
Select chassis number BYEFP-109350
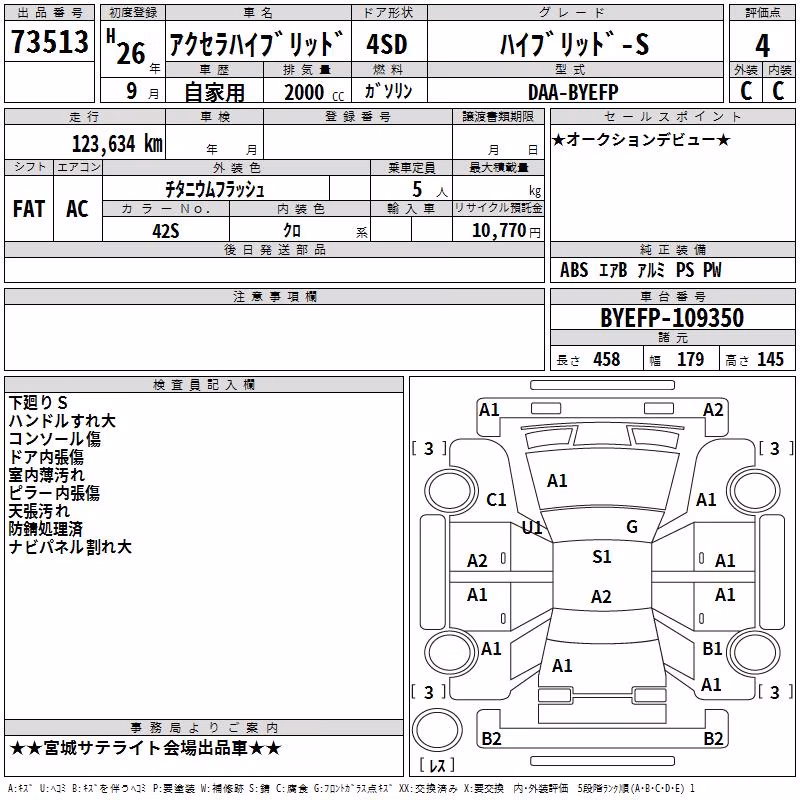tap(672, 318)
